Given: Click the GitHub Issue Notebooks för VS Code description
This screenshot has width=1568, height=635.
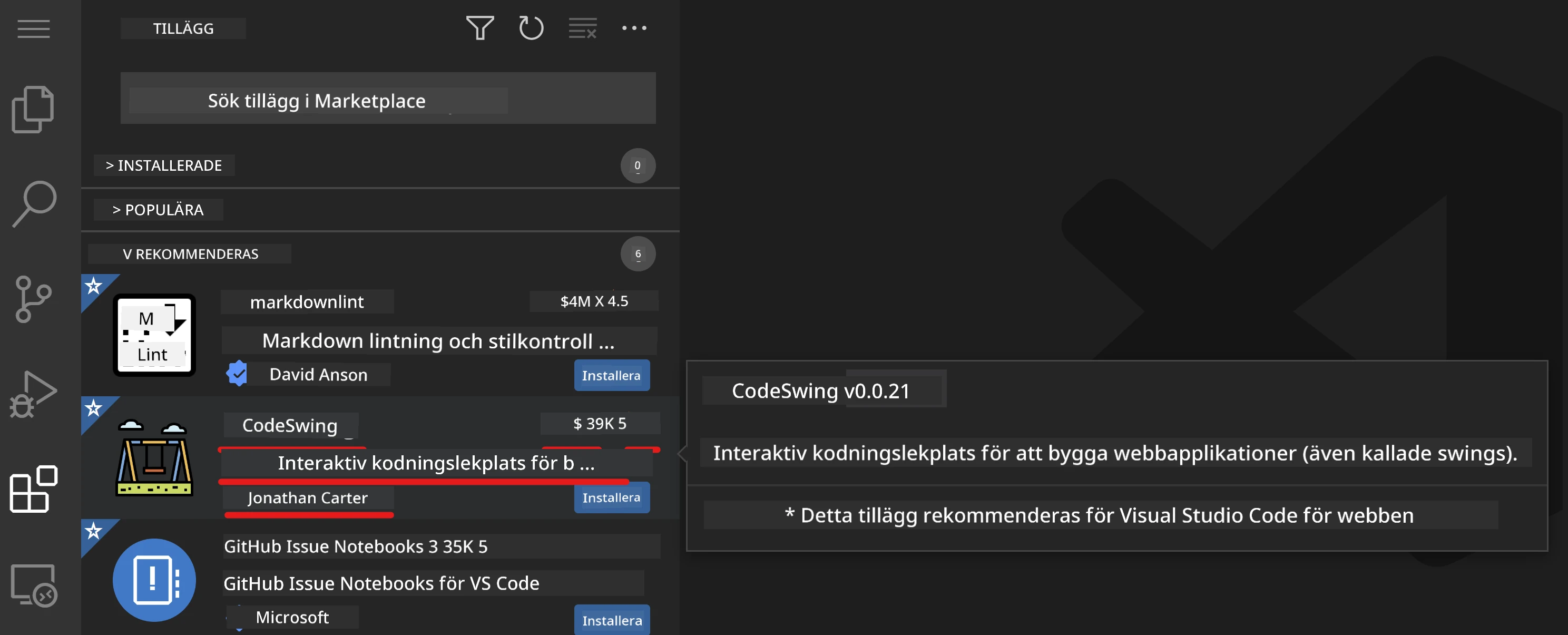Looking at the screenshot, I should tap(381, 583).
